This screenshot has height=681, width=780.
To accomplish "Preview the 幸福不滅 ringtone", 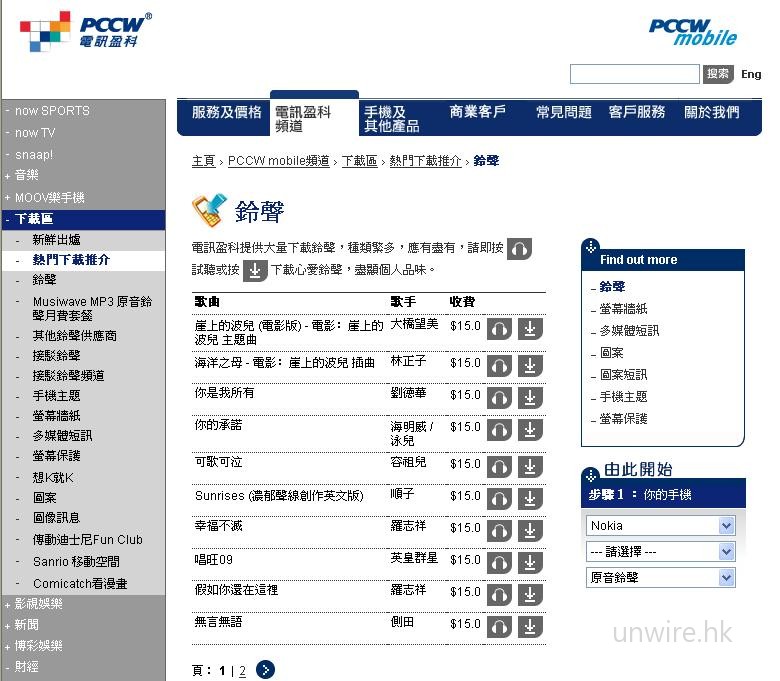I will pos(499,531).
